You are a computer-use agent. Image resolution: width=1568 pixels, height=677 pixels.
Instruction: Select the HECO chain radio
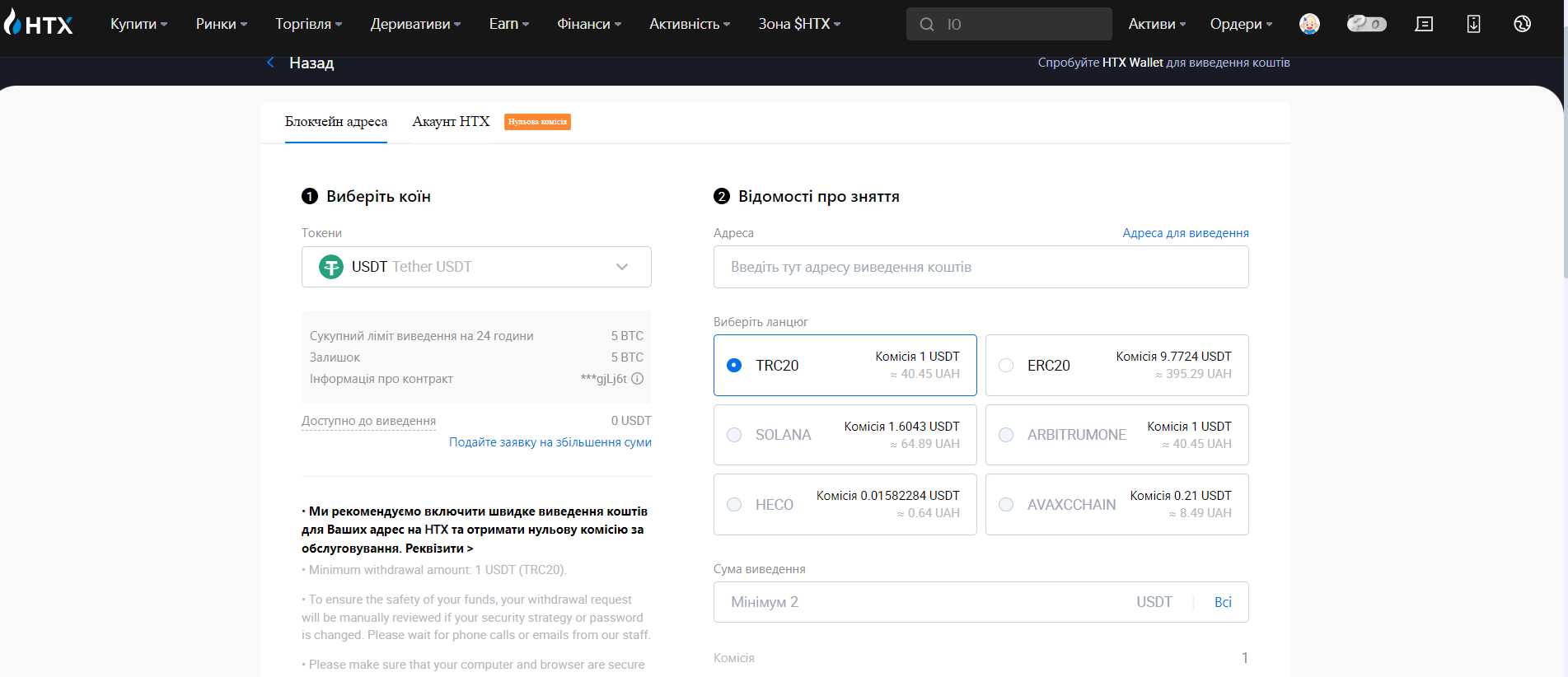point(734,504)
